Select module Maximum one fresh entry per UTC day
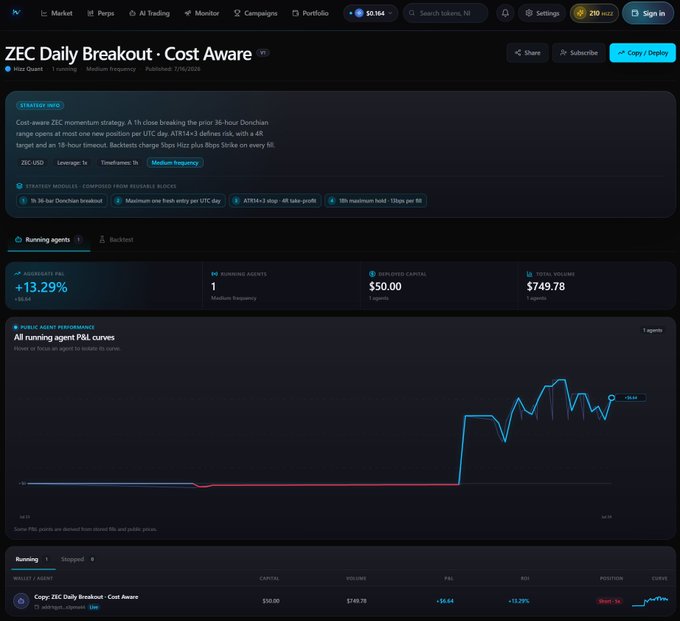 coord(168,201)
